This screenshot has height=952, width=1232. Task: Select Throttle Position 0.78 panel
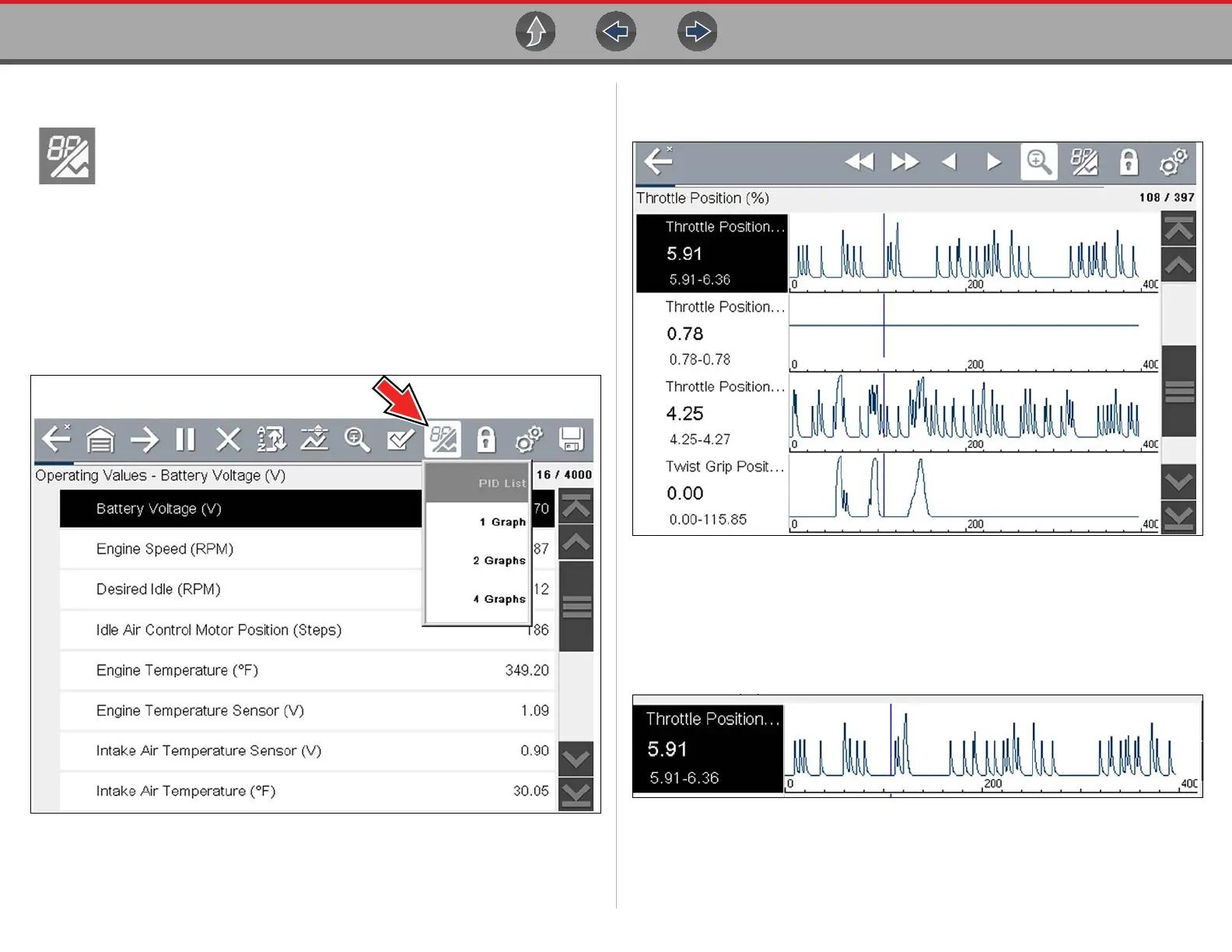pos(712,333)
